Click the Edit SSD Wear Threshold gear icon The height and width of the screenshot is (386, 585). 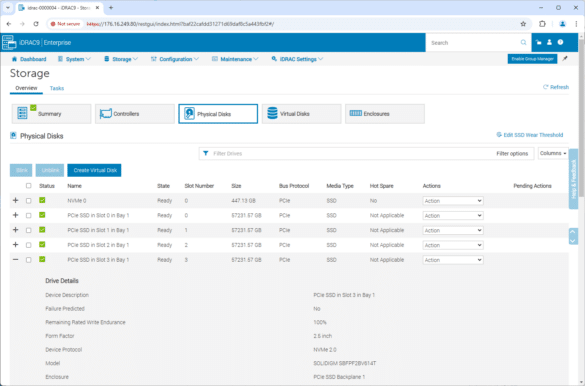(x=499, y=135)
